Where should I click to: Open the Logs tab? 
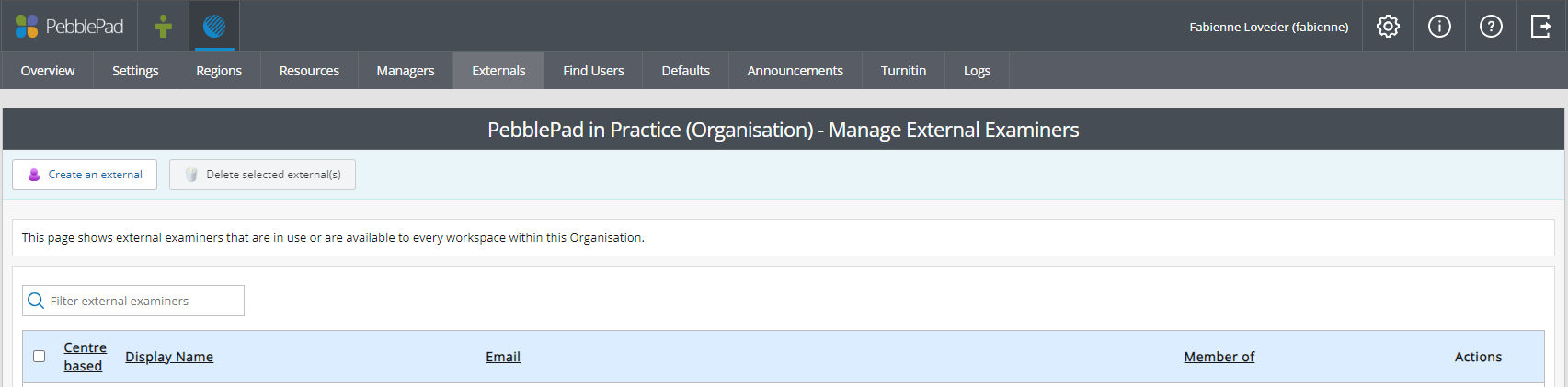tap(977, 71)
